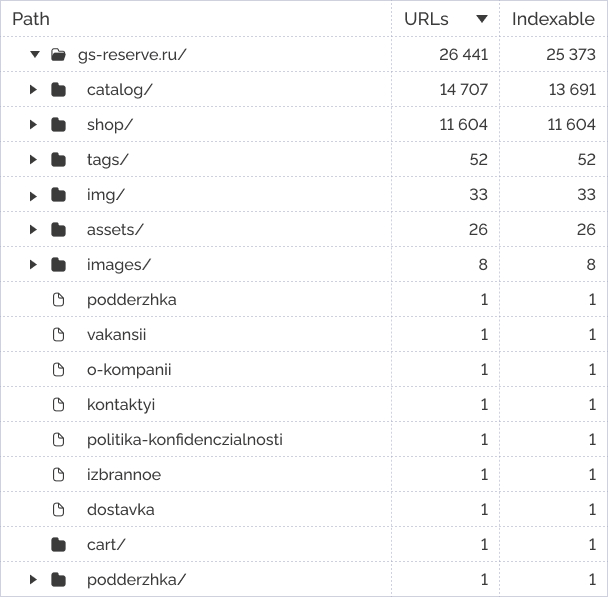Click the cart/ folder icon

tap(58, 545)
